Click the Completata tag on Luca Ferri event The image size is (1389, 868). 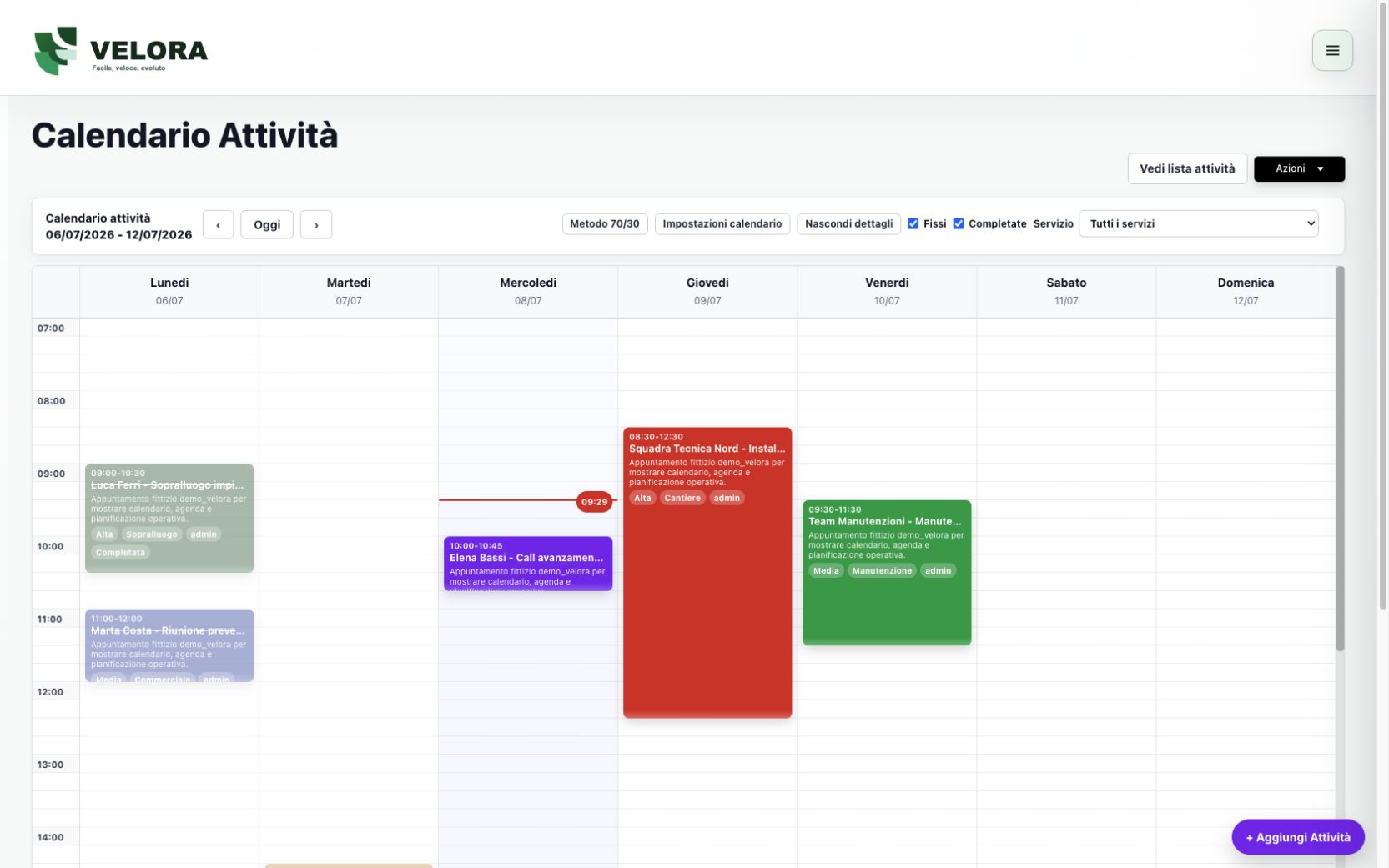tap(120, 552)
